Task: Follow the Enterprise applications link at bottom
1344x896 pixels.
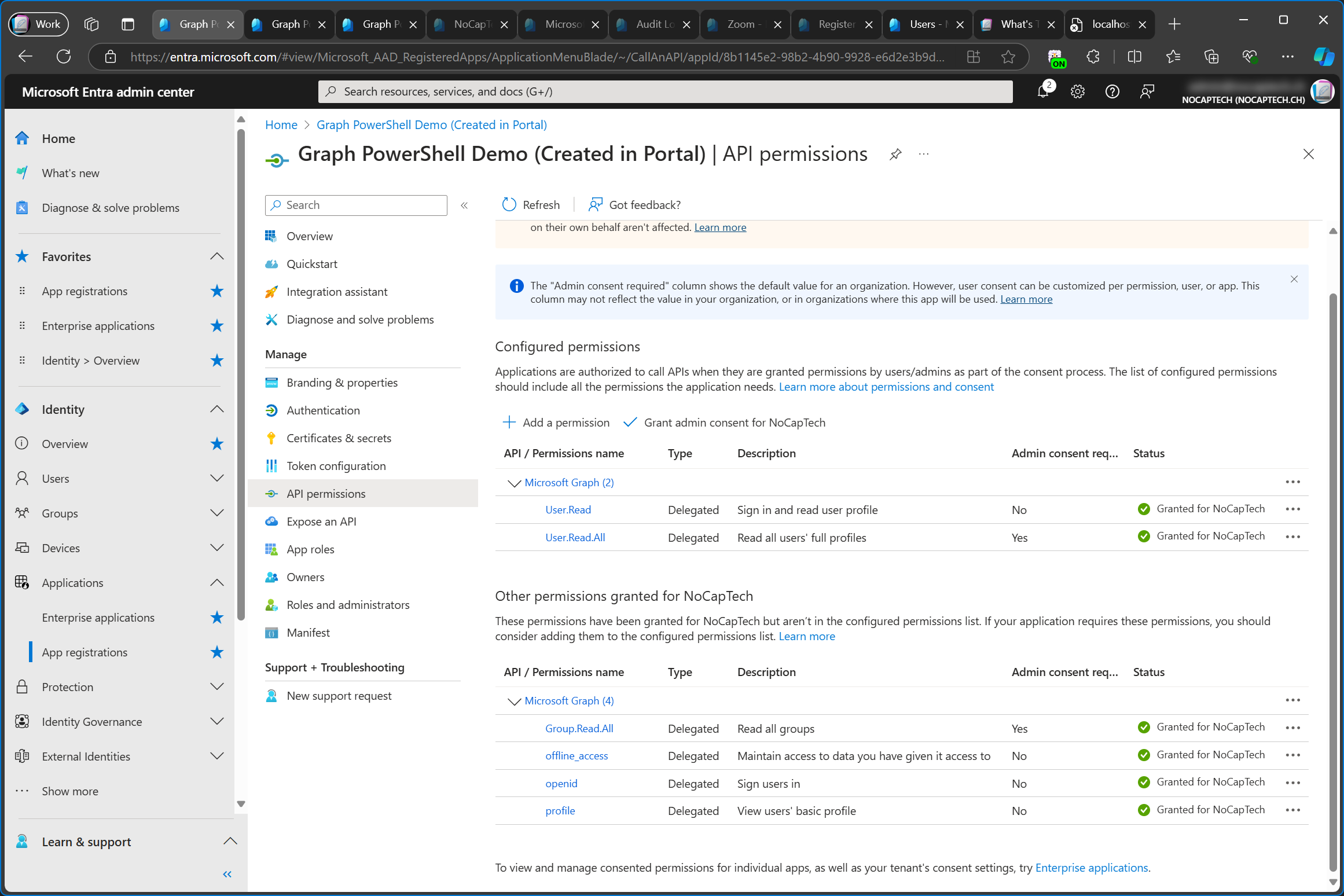Action: [1092, 868]
